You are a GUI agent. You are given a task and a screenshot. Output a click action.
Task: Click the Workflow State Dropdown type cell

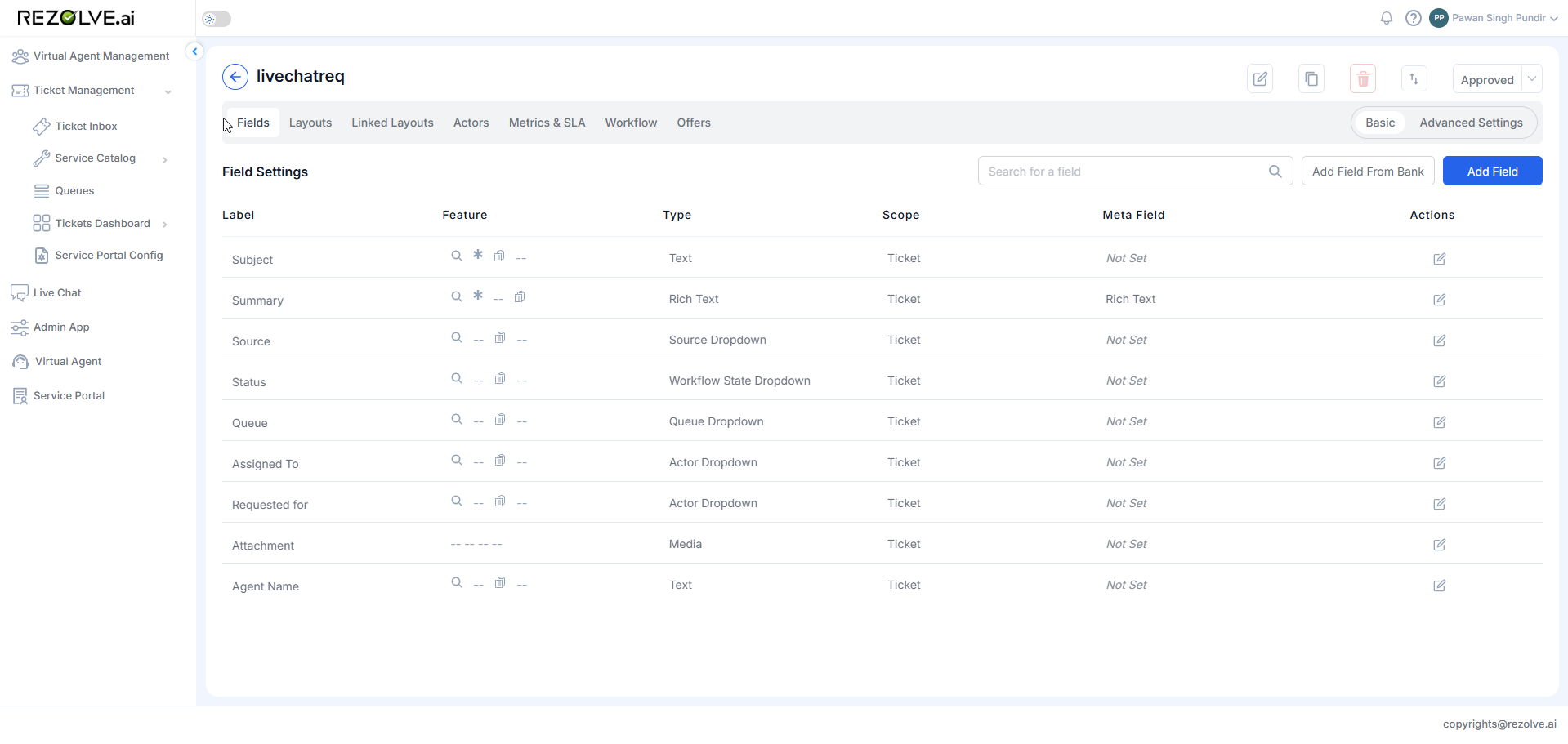click(x=739, y=381)
